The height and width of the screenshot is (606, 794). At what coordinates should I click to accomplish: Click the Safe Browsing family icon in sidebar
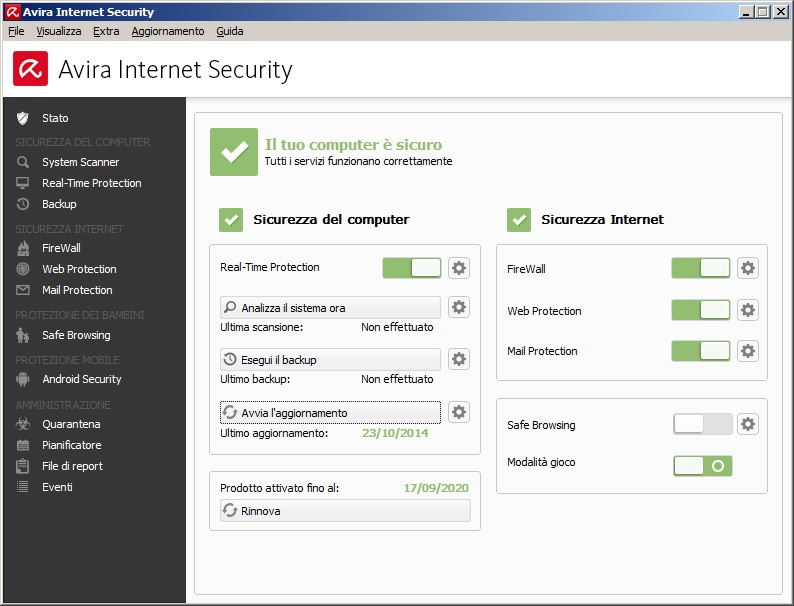tap(22, 335)
